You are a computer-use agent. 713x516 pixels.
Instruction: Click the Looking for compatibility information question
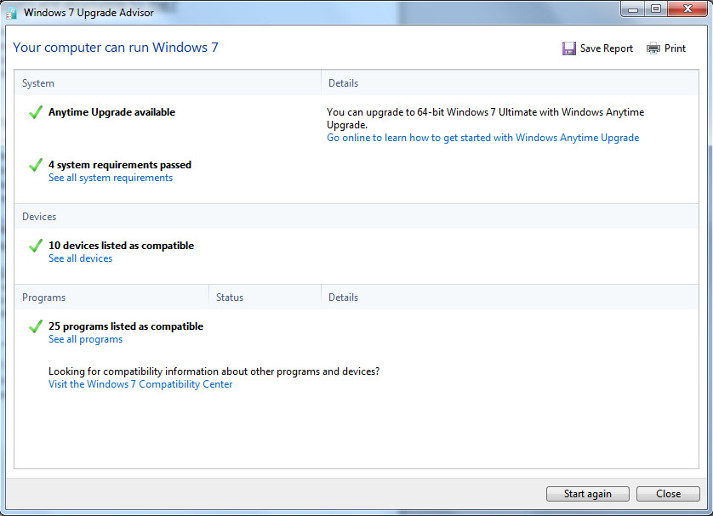[x=214, y=371]
